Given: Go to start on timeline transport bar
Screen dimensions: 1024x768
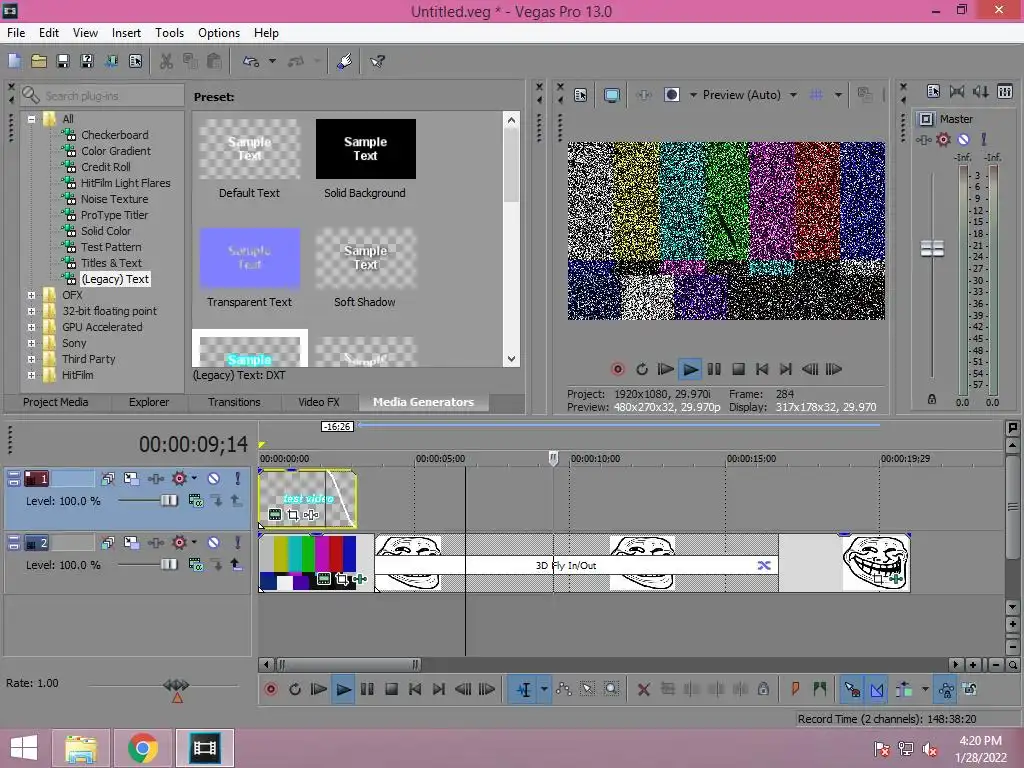Looking at the screenshot, I should tap(415, 689).
